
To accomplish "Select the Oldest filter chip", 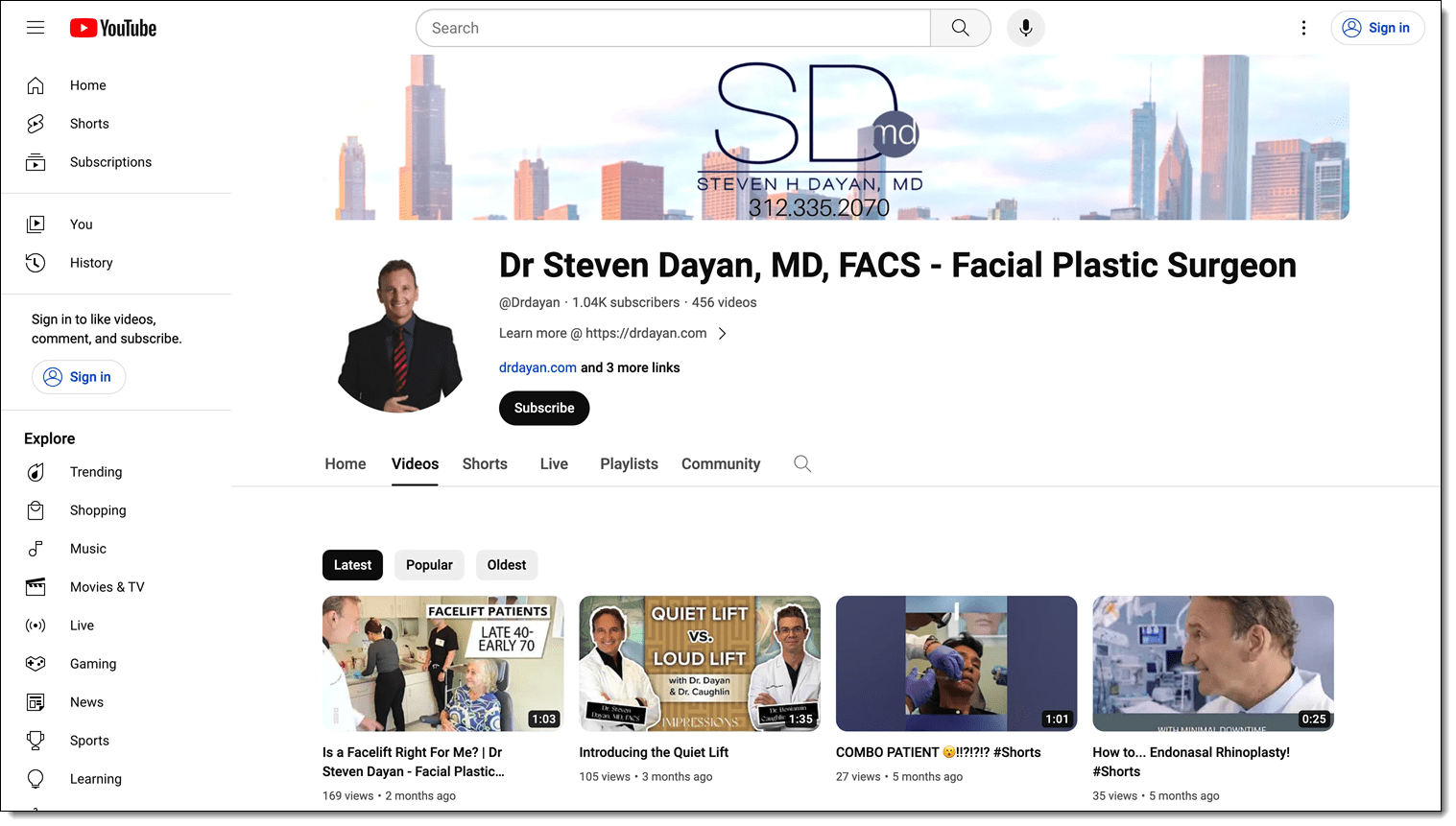I will click(x=507, y=565).
